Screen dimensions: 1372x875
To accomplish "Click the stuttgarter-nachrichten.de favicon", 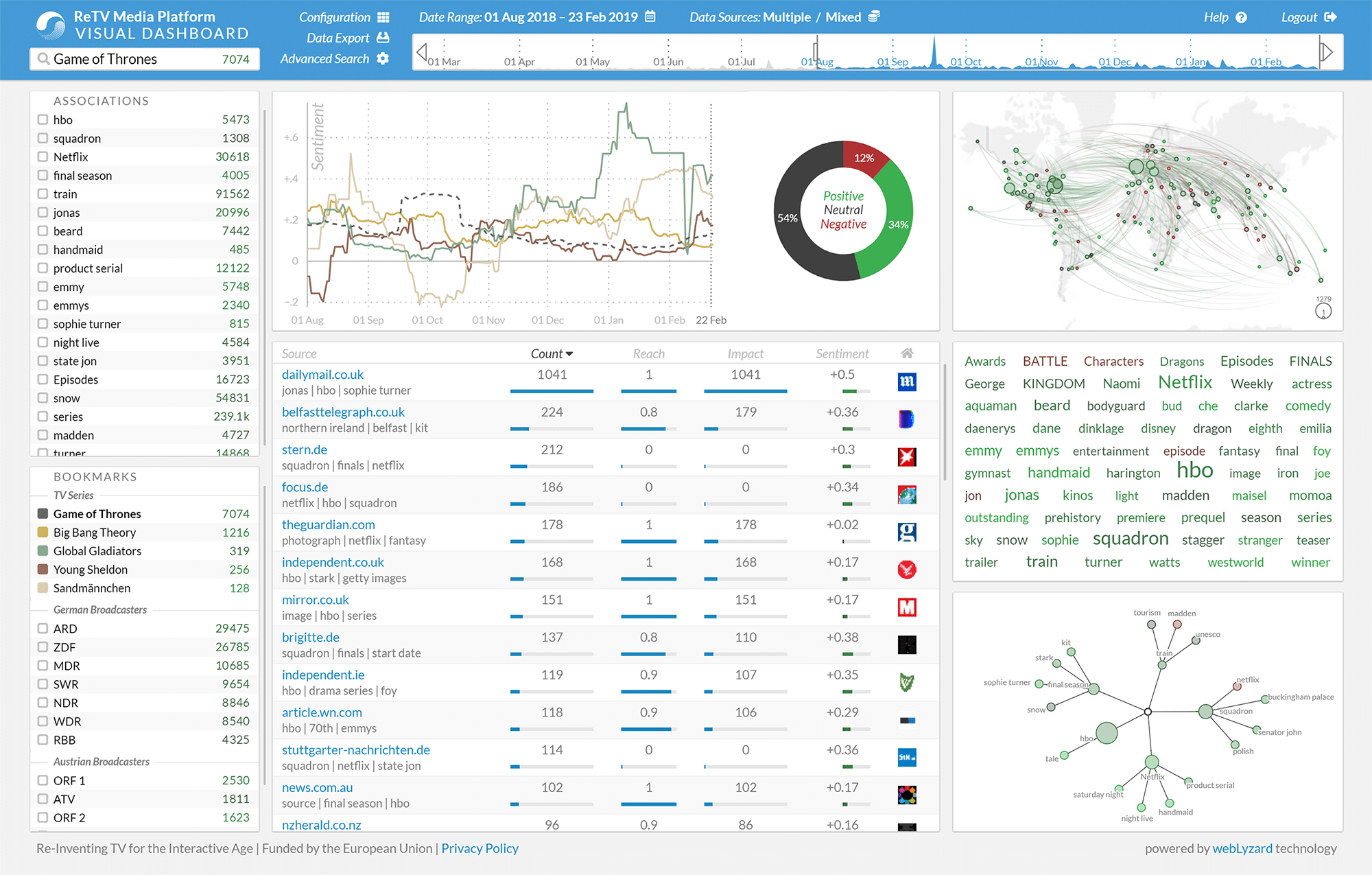I will point(907,758).
